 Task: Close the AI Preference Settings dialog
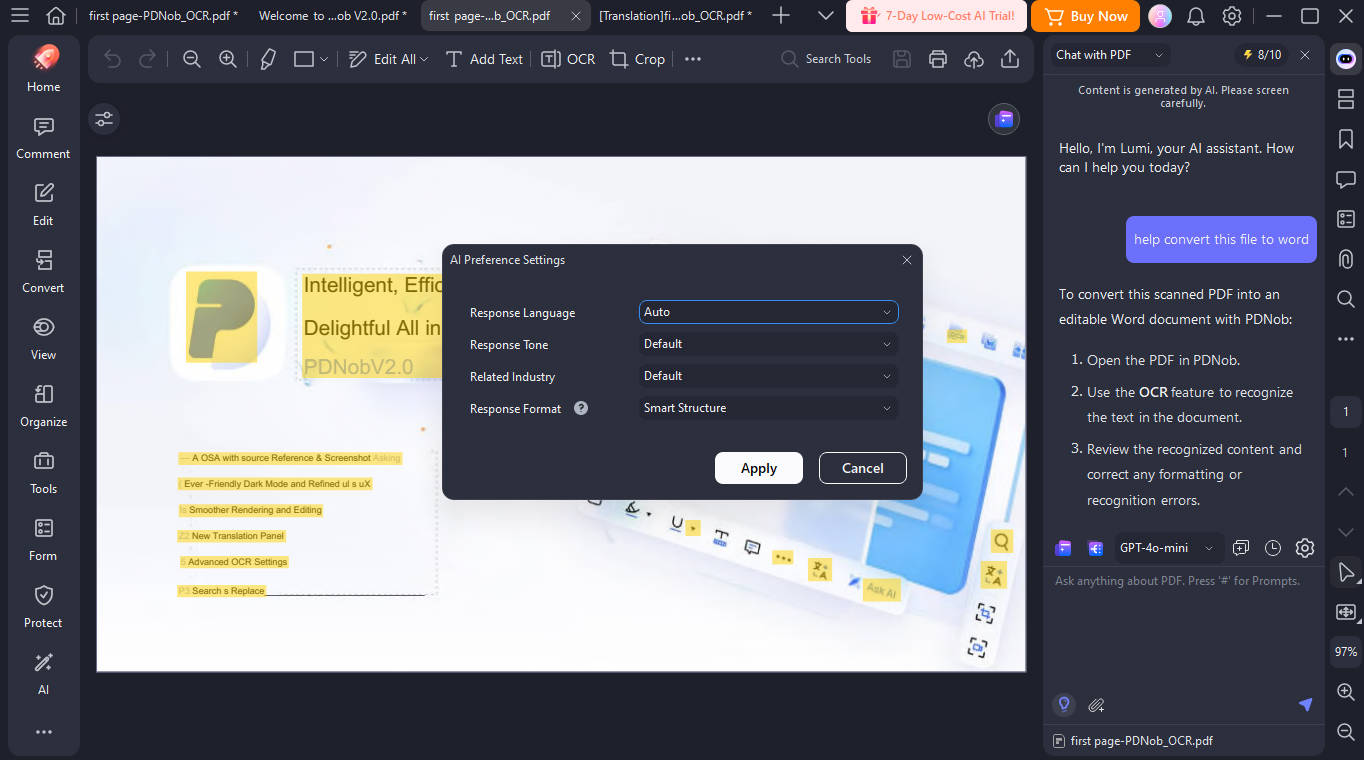907,260
